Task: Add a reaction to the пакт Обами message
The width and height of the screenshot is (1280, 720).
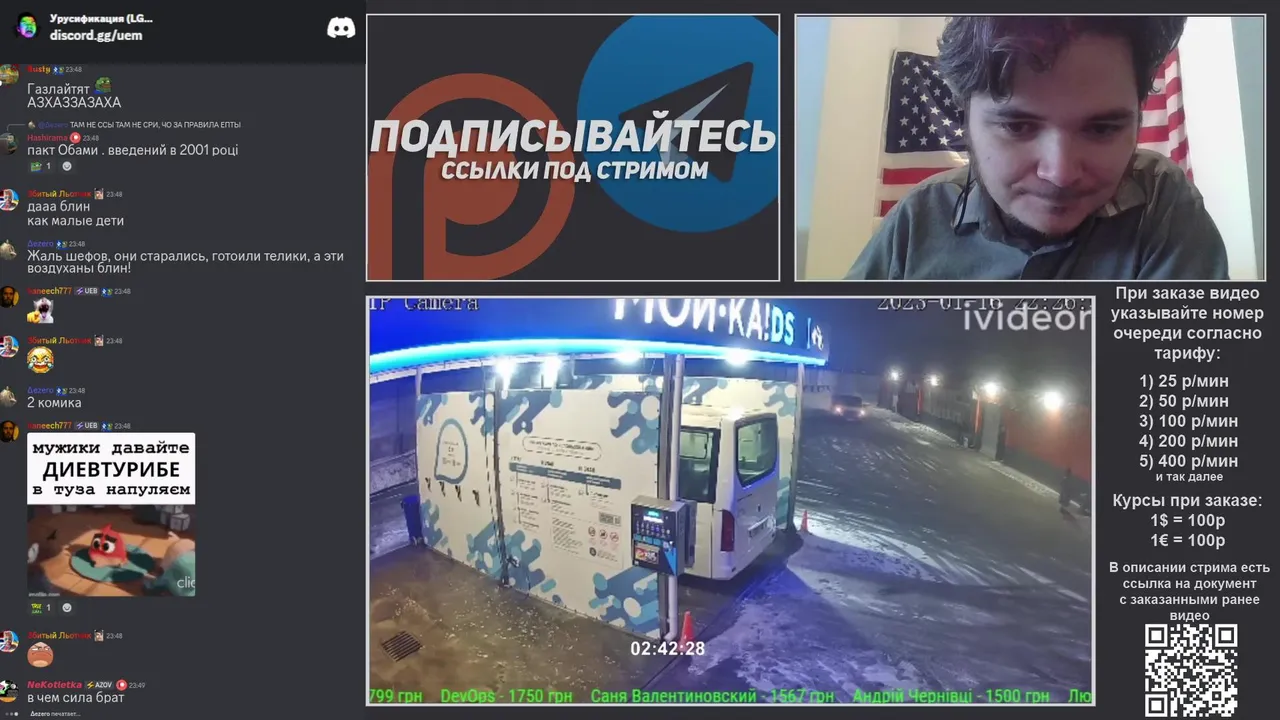Action: 67,166
